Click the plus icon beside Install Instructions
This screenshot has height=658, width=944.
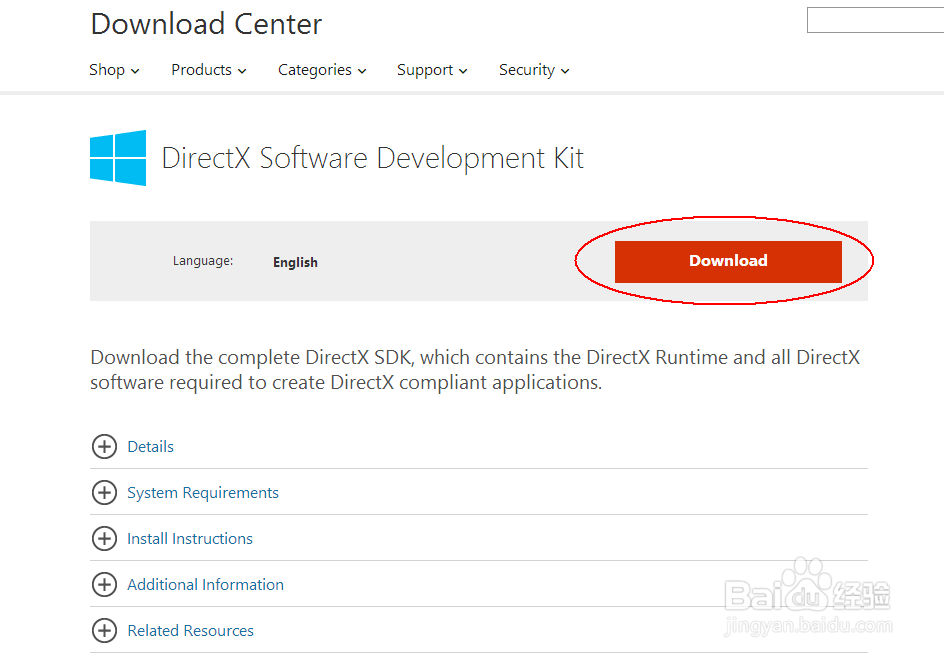click(105, 539)
